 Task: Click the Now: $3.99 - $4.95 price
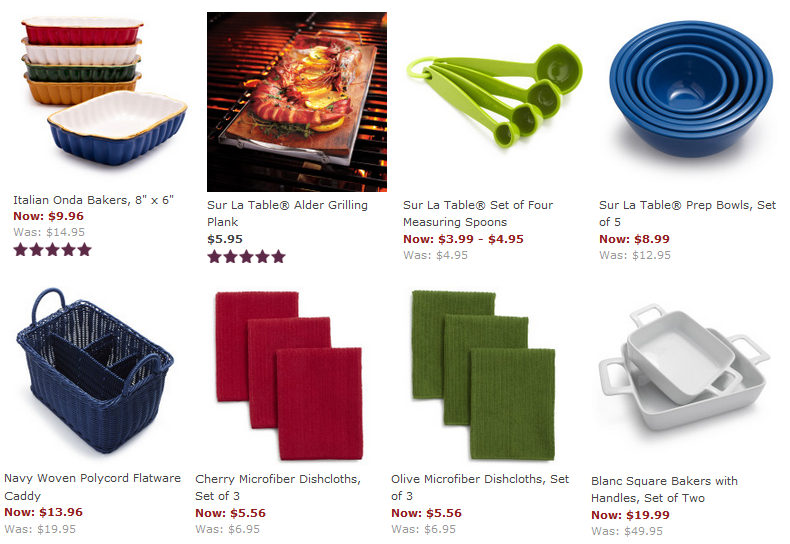pyautogui.click(x=463, y=239)
